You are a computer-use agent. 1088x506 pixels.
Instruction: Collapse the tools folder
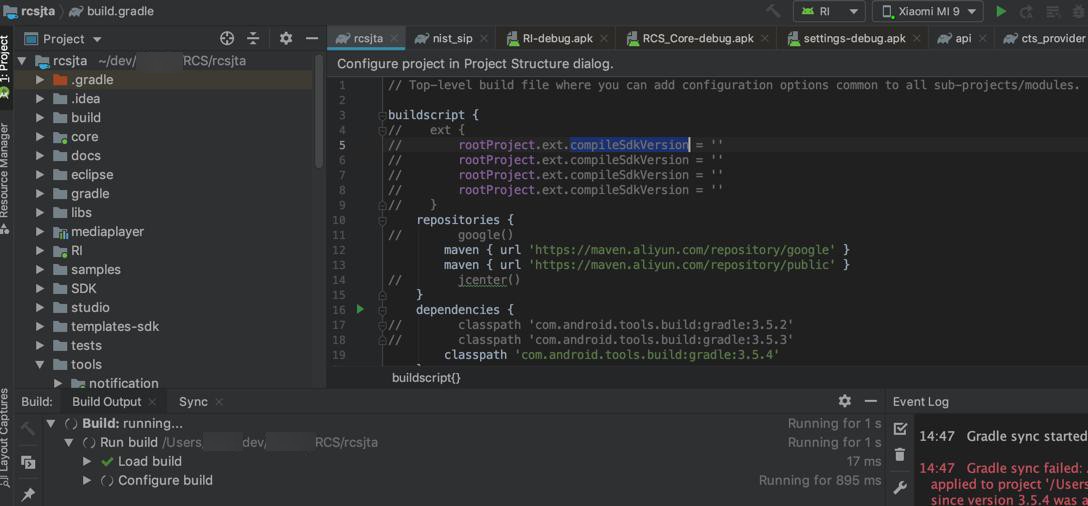tap(40, 364)
